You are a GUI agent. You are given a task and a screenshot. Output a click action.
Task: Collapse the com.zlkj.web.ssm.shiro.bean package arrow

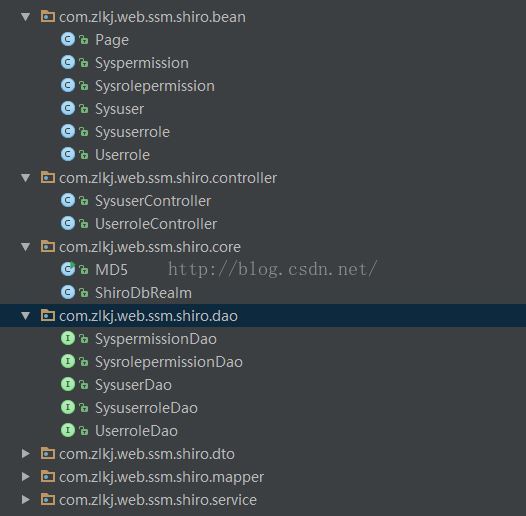click(x=25, y=17)
